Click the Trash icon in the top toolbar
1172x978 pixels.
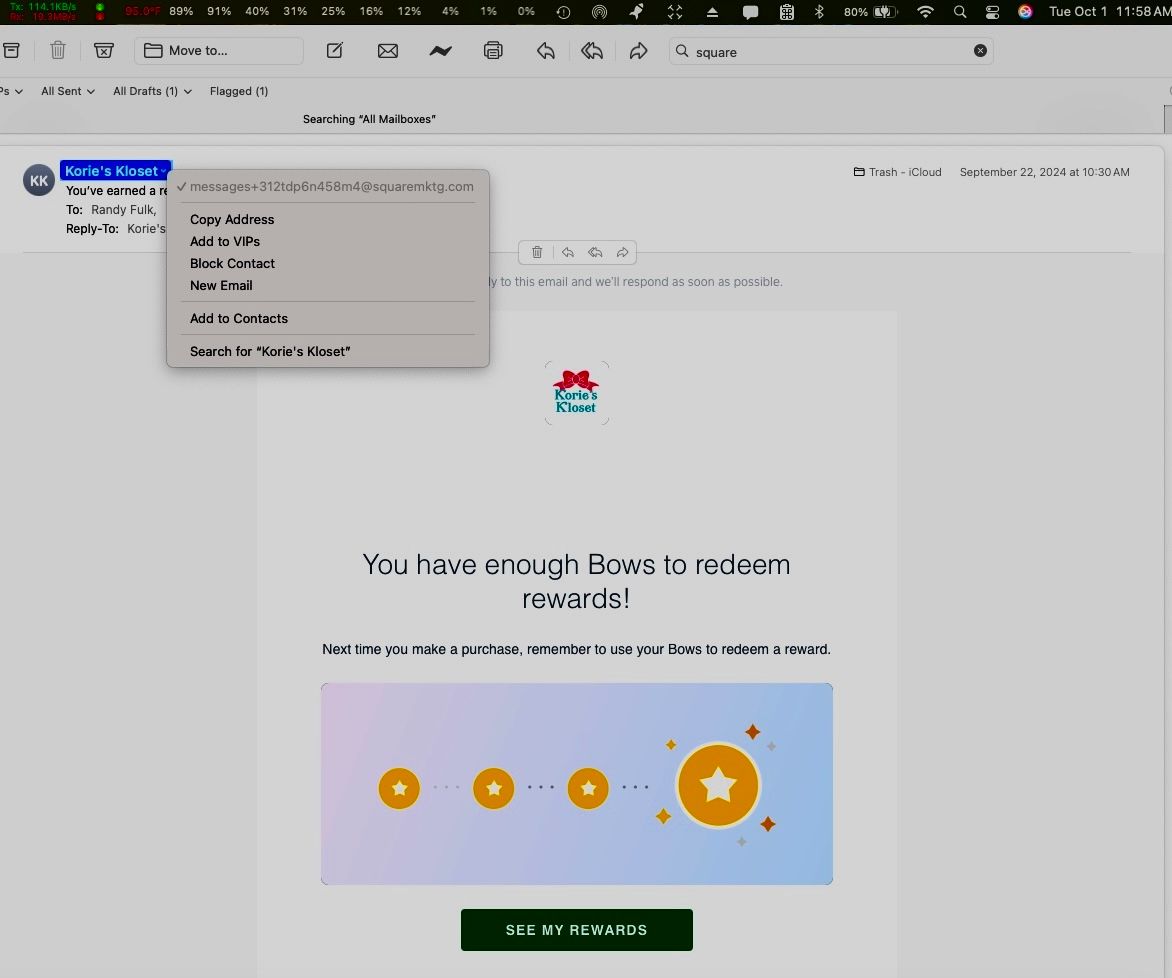pos(58,51)
